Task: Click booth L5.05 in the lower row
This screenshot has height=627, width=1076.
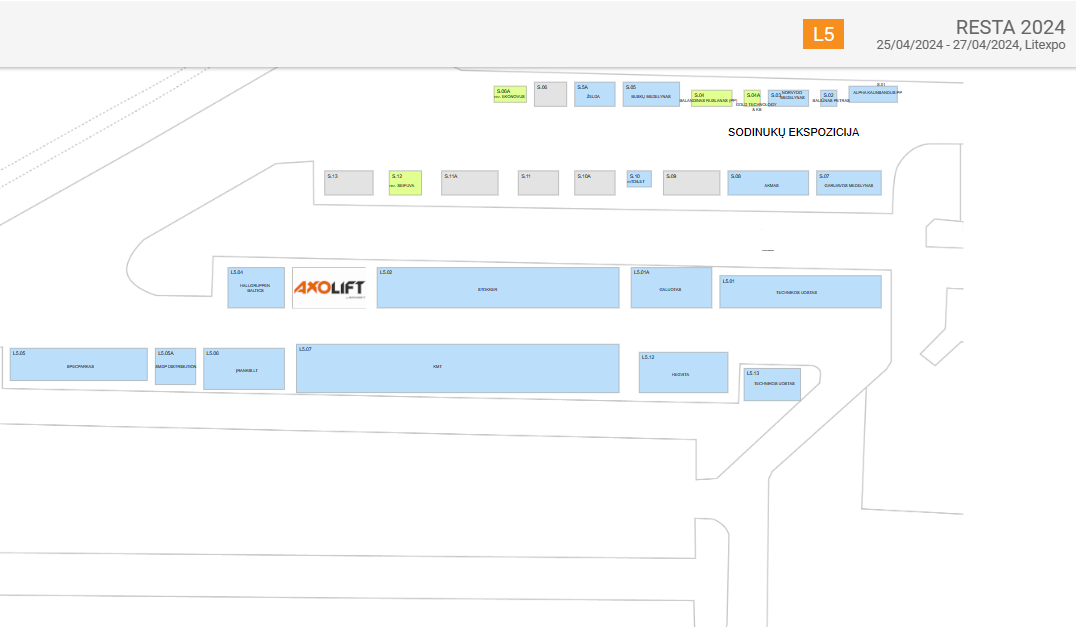Action: [79, 365]
